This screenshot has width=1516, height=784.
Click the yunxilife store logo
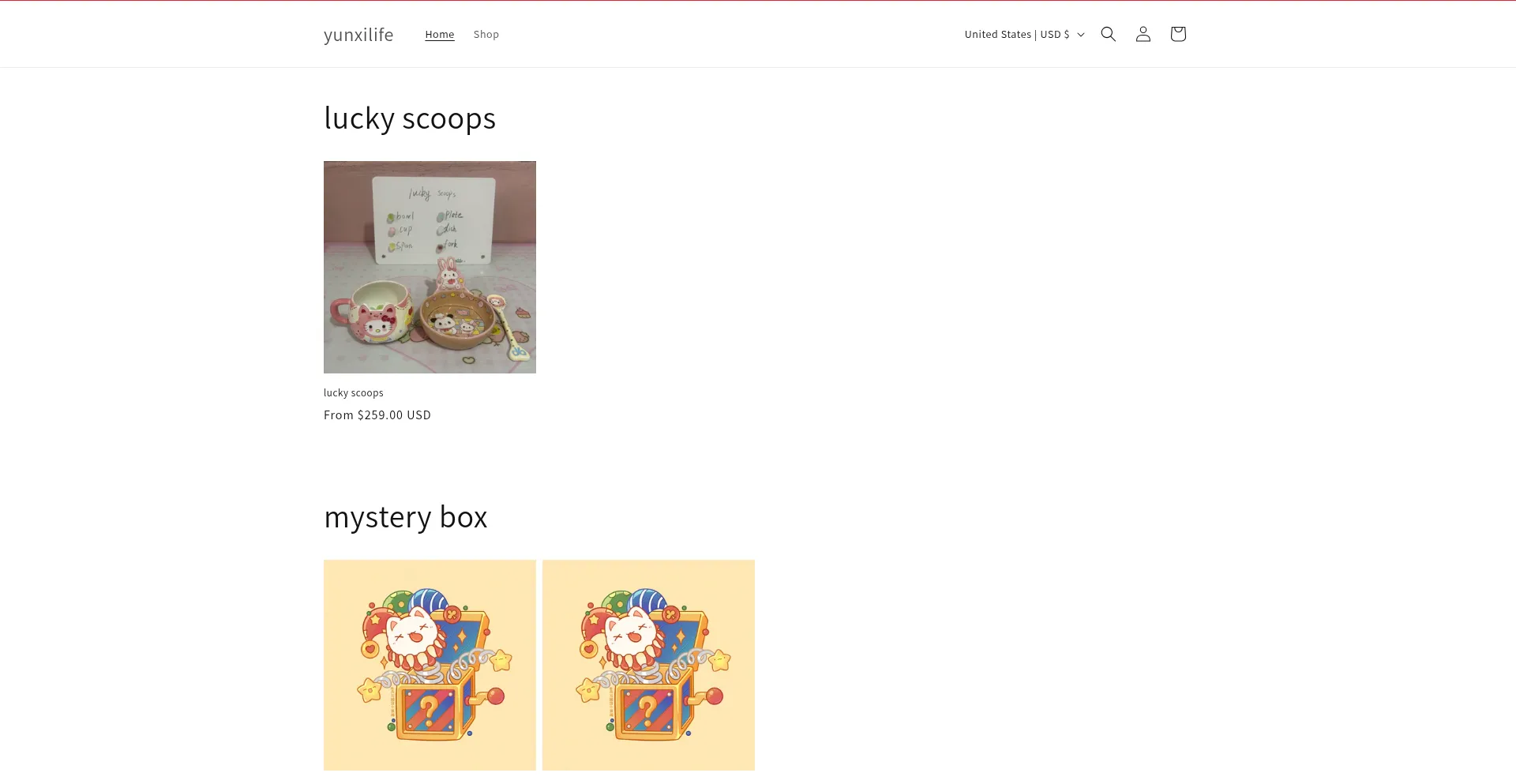click(358, 35)
